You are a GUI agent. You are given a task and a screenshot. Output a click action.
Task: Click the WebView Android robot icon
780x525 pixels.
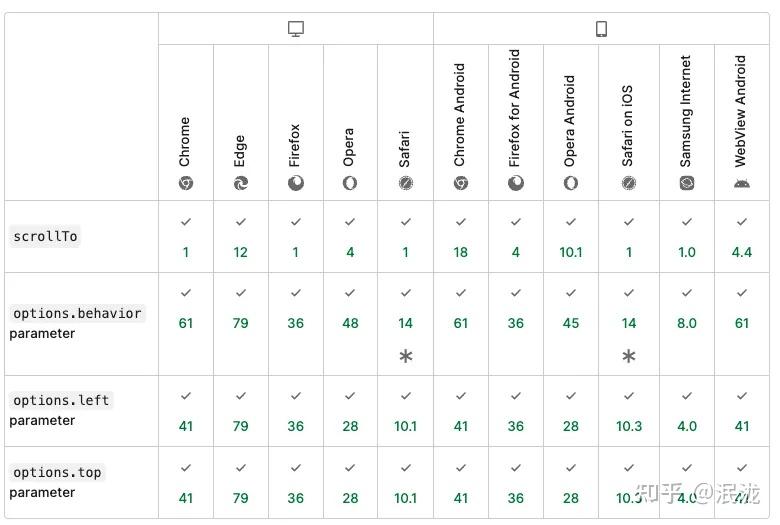(x=741, y=183)
